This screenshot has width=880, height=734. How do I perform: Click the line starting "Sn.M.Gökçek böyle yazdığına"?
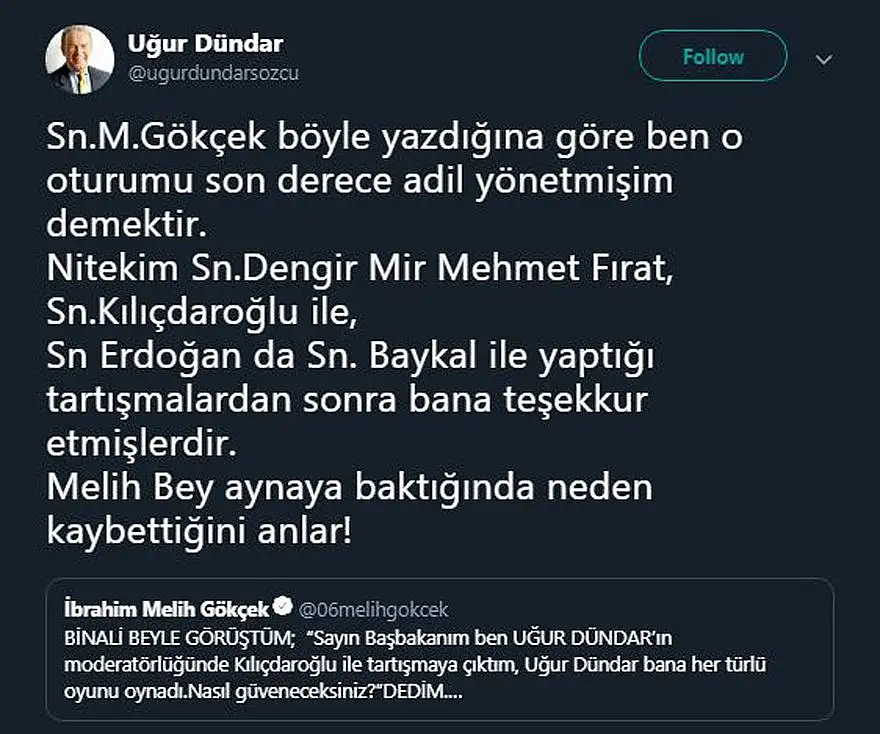pos(395,139)
